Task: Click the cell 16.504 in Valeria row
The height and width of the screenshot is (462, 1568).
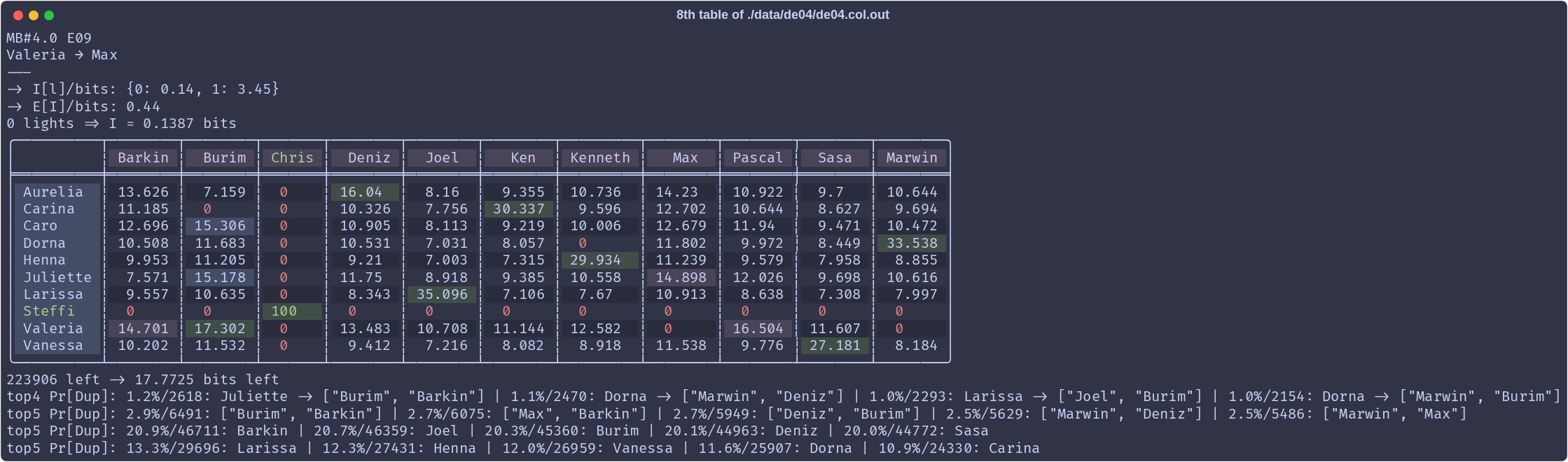Action: [758, 328]
